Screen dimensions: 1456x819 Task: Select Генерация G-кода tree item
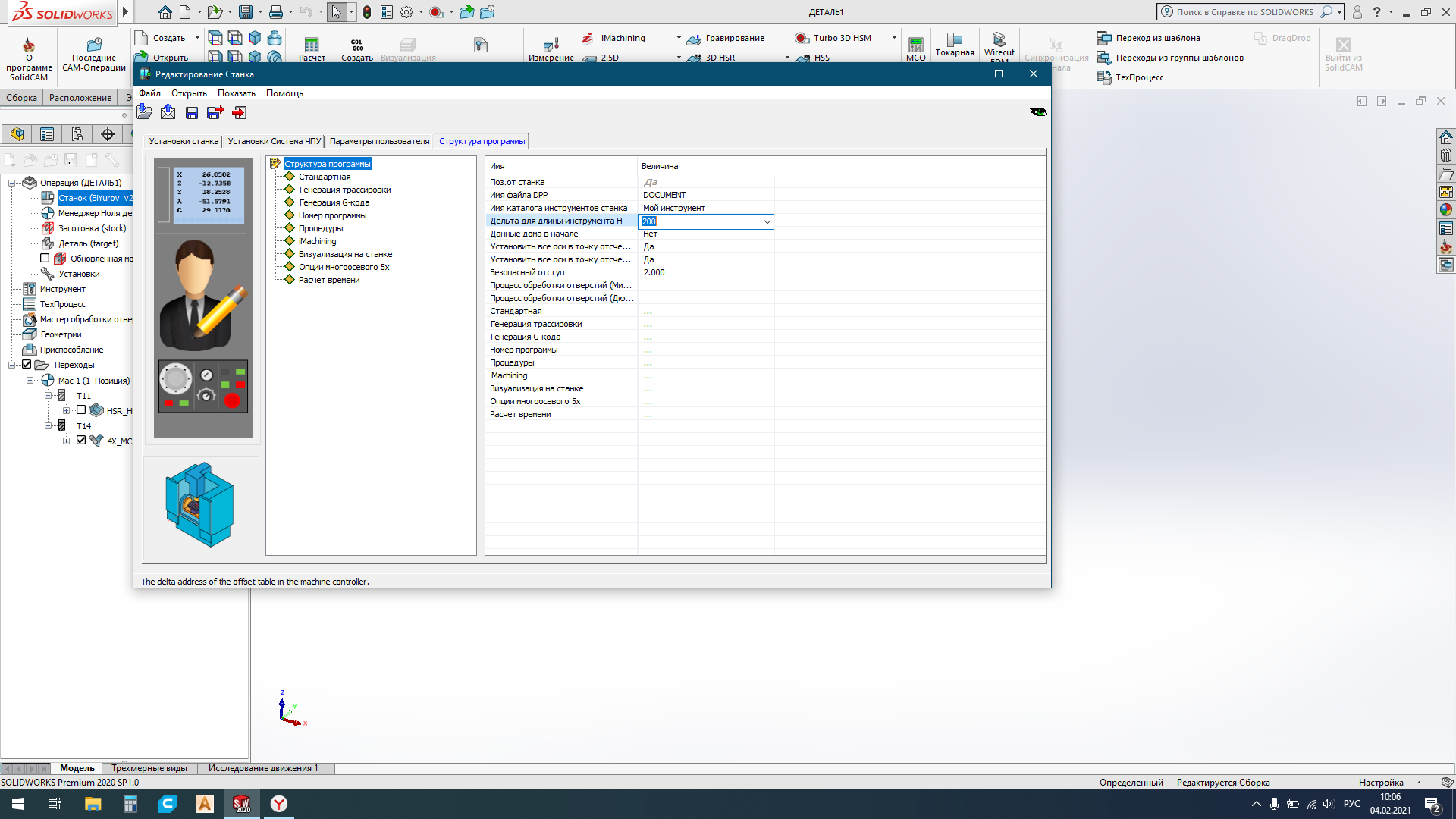pyautogui.click(x=334, y=202)
